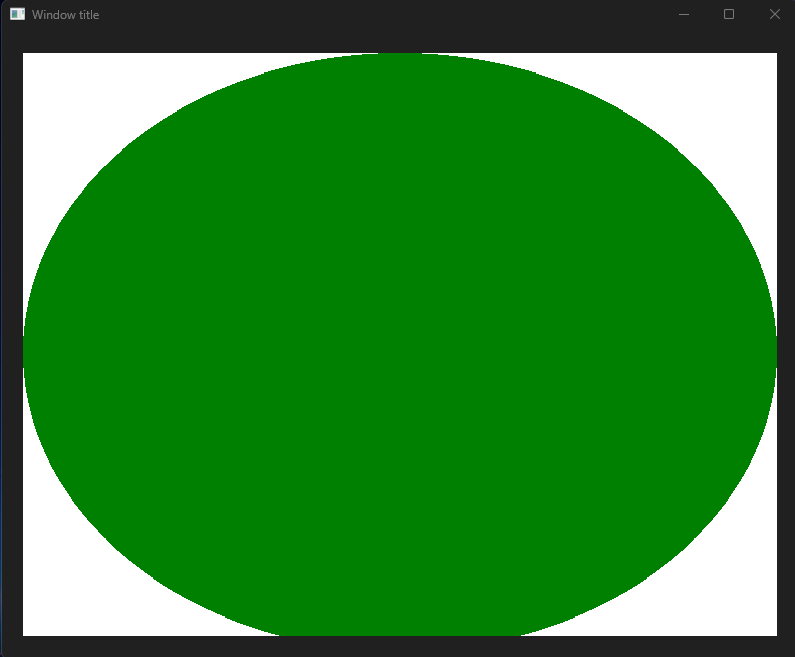Image resolution: width=795 pixels, height=657 pixels.
Task: Click the dark margin right of the canvas
Action: click(x=785, y=345)
